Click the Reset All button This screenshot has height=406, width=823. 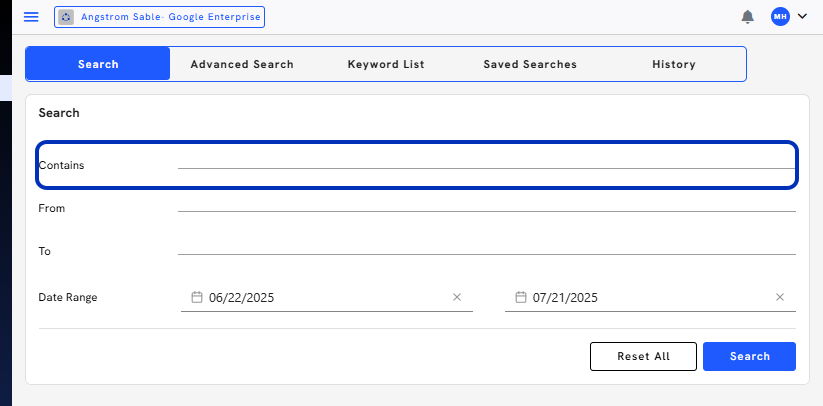(x=643, y=357)
